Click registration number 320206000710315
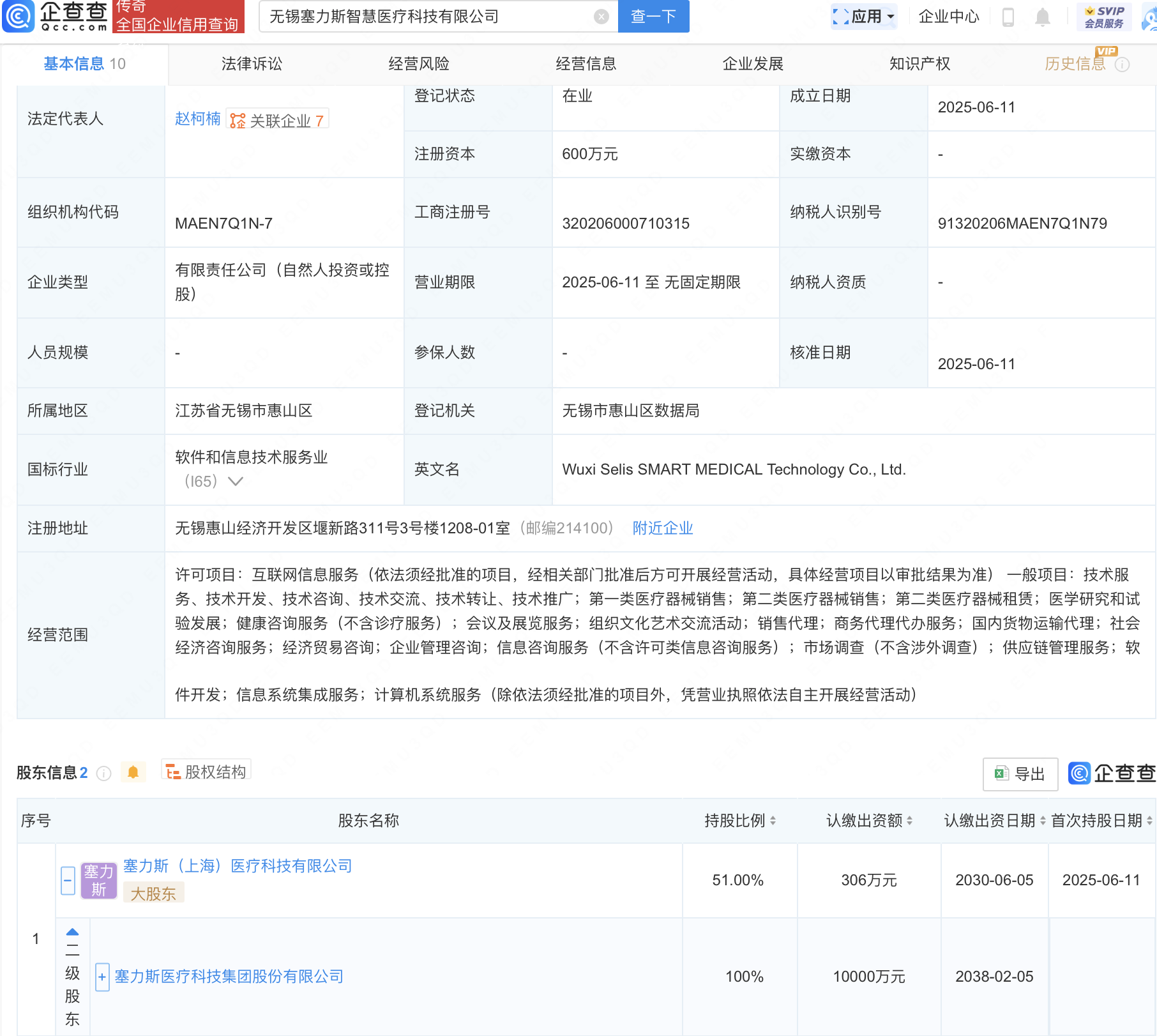The height and width of the screenshot is (1036, 1157). click(626, 224)
